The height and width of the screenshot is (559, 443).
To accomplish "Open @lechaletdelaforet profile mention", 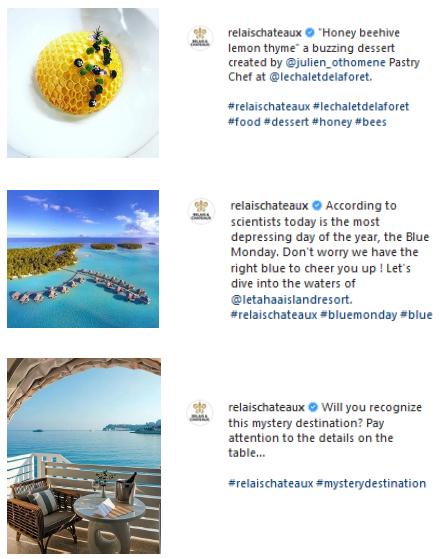I will tap(319, 77).
